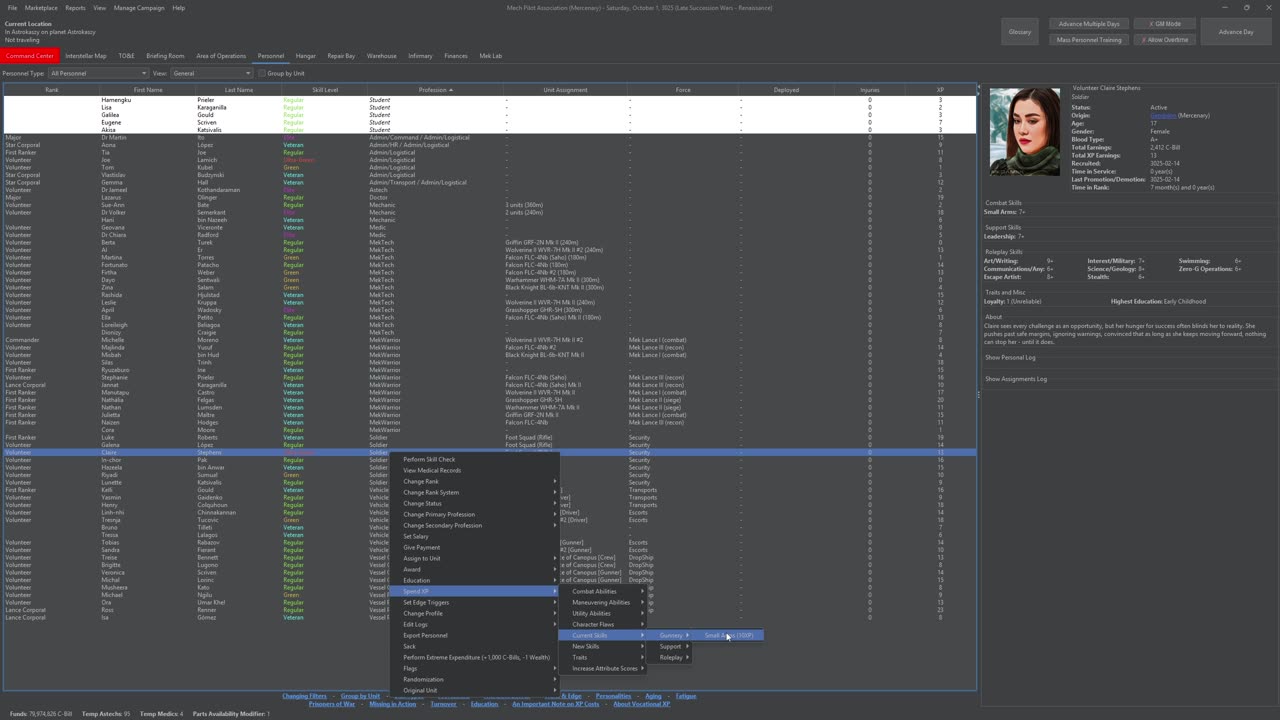1280x720 pixels.
Task: Open the View dropdown set to General
Action: [x=212, y=73]
